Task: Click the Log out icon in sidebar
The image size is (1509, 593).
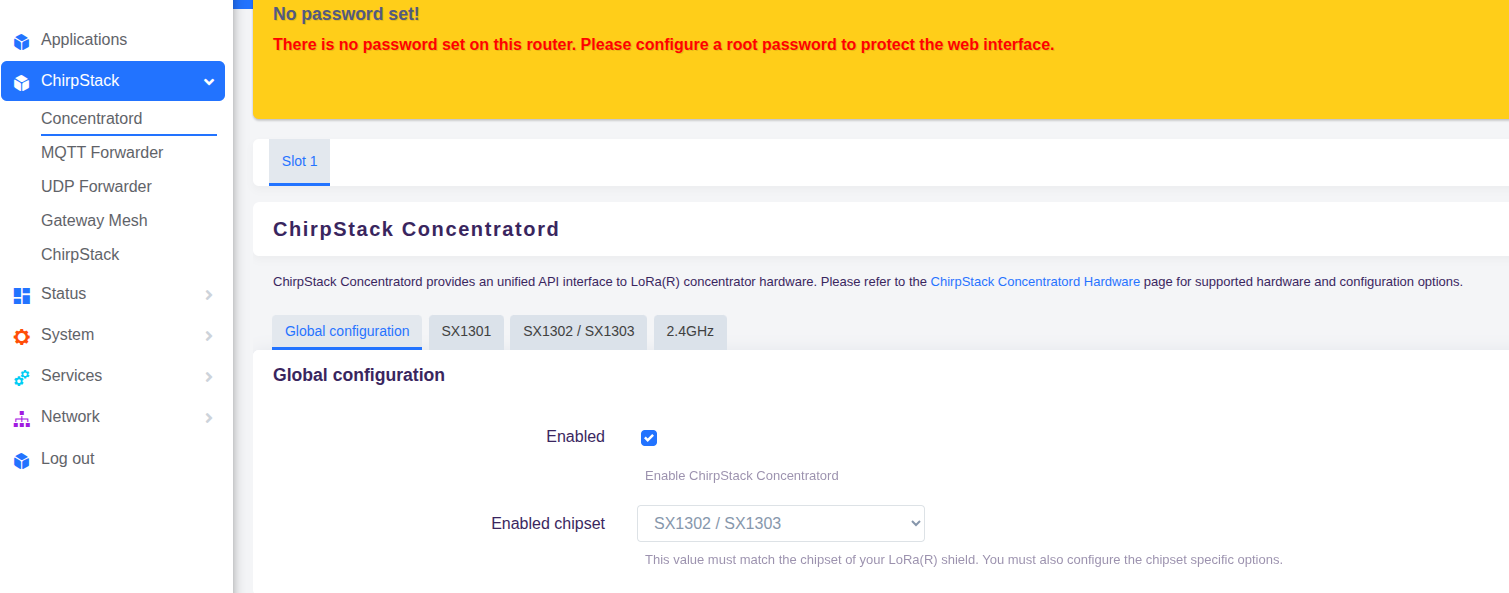Action: click(x=21, y=458)
